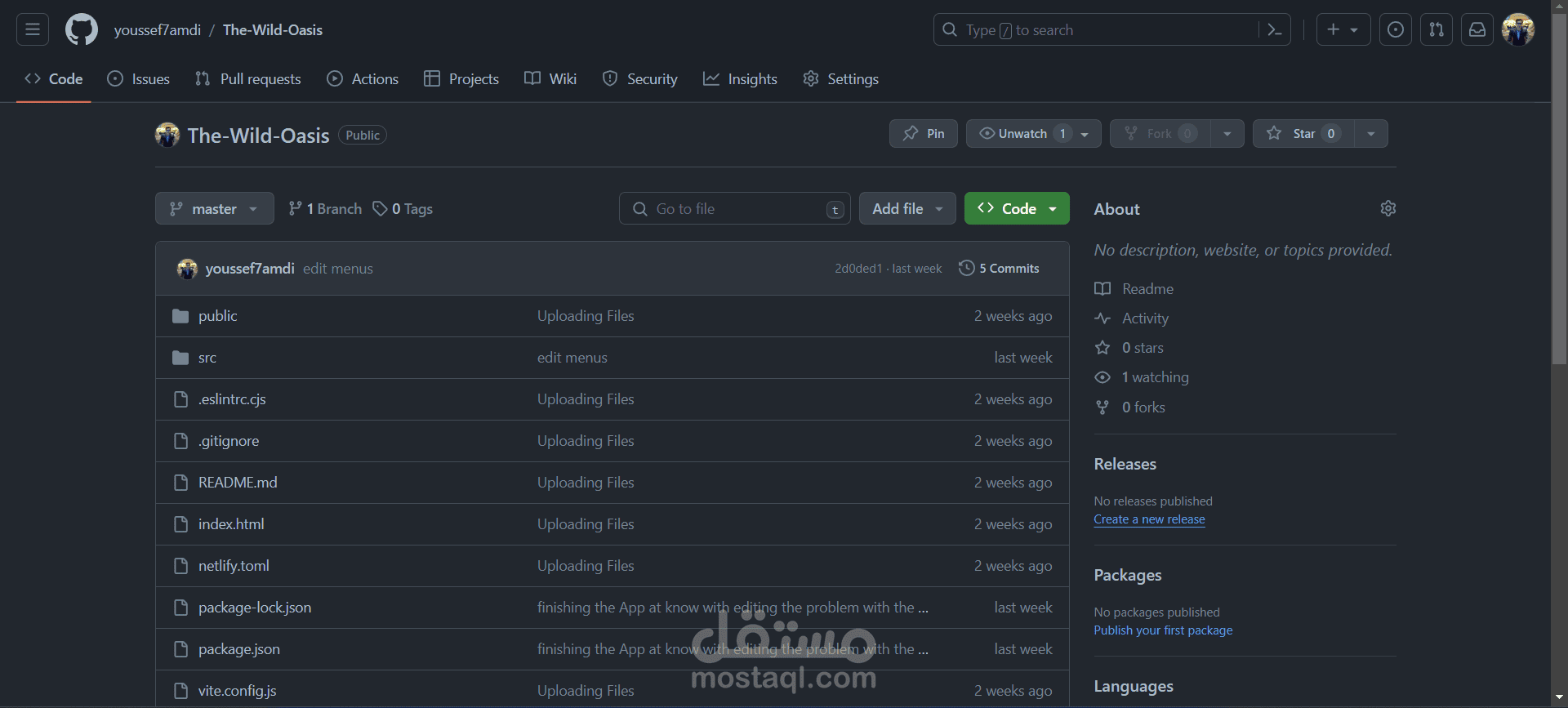Click the README.md file icon

pos(180,483)
